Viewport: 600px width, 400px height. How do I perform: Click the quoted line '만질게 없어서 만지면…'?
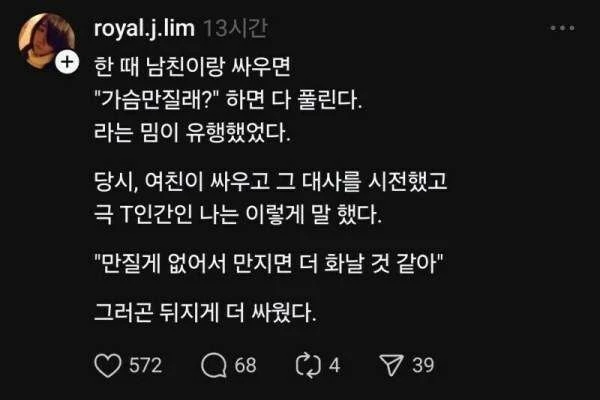point(268,264)
